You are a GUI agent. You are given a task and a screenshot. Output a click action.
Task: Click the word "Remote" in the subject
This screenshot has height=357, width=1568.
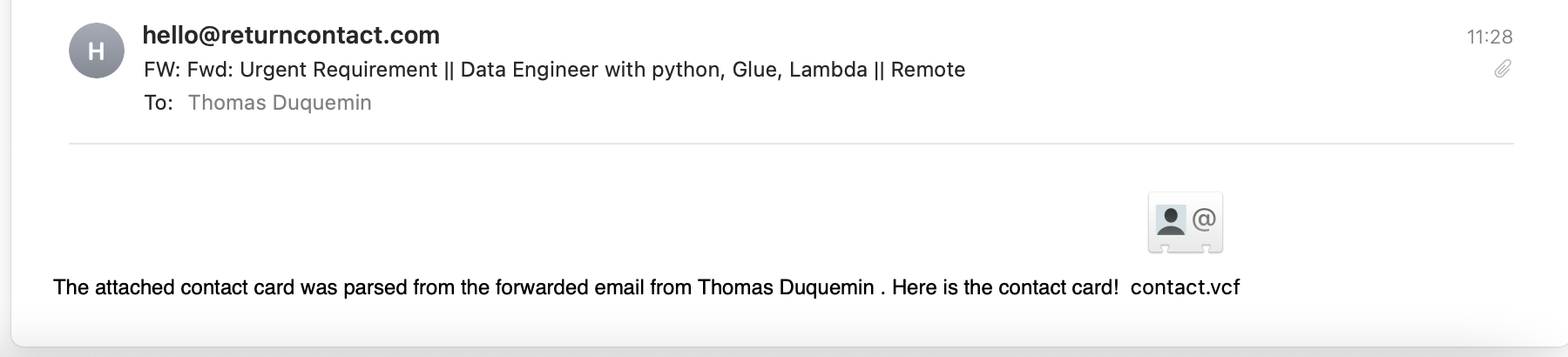coord(928,70)
